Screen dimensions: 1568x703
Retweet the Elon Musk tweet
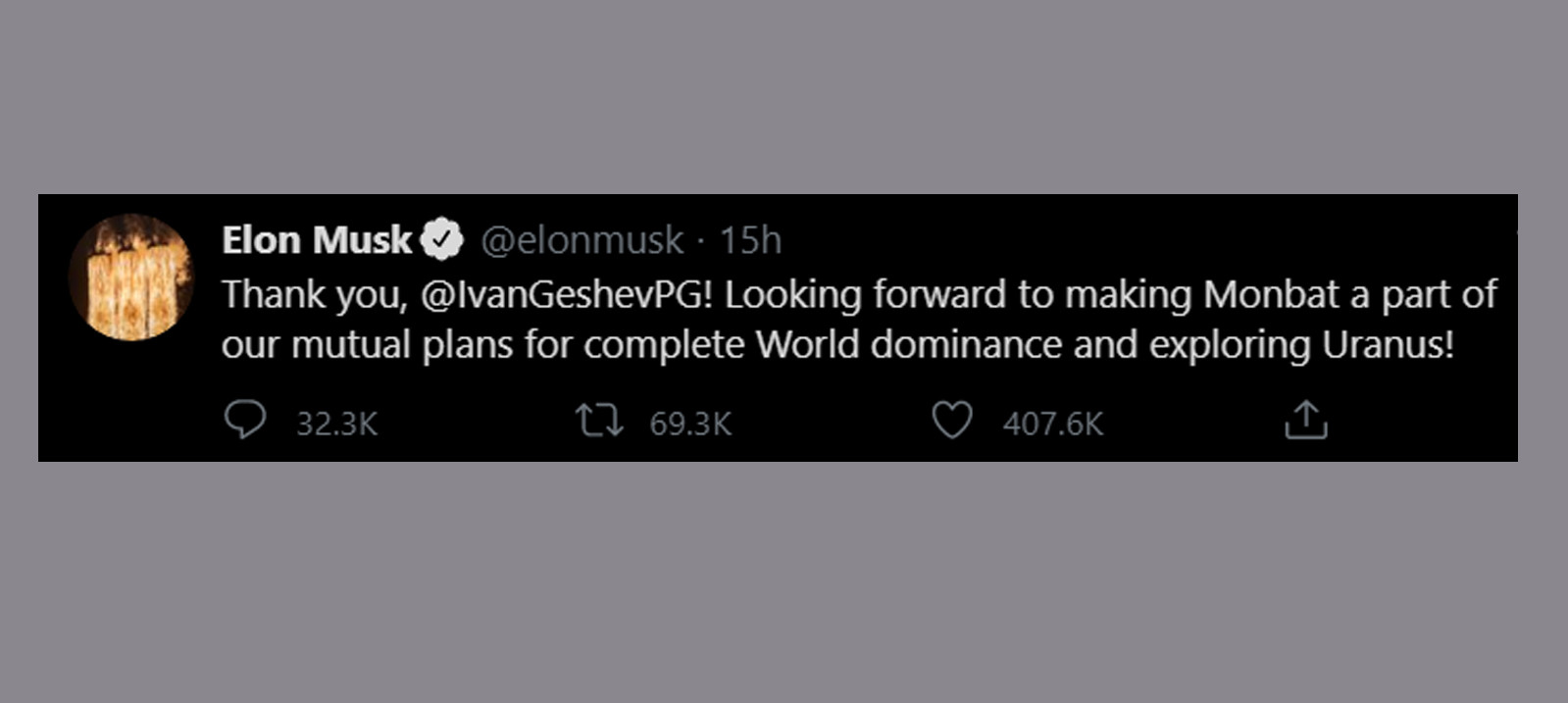[598, 421]
